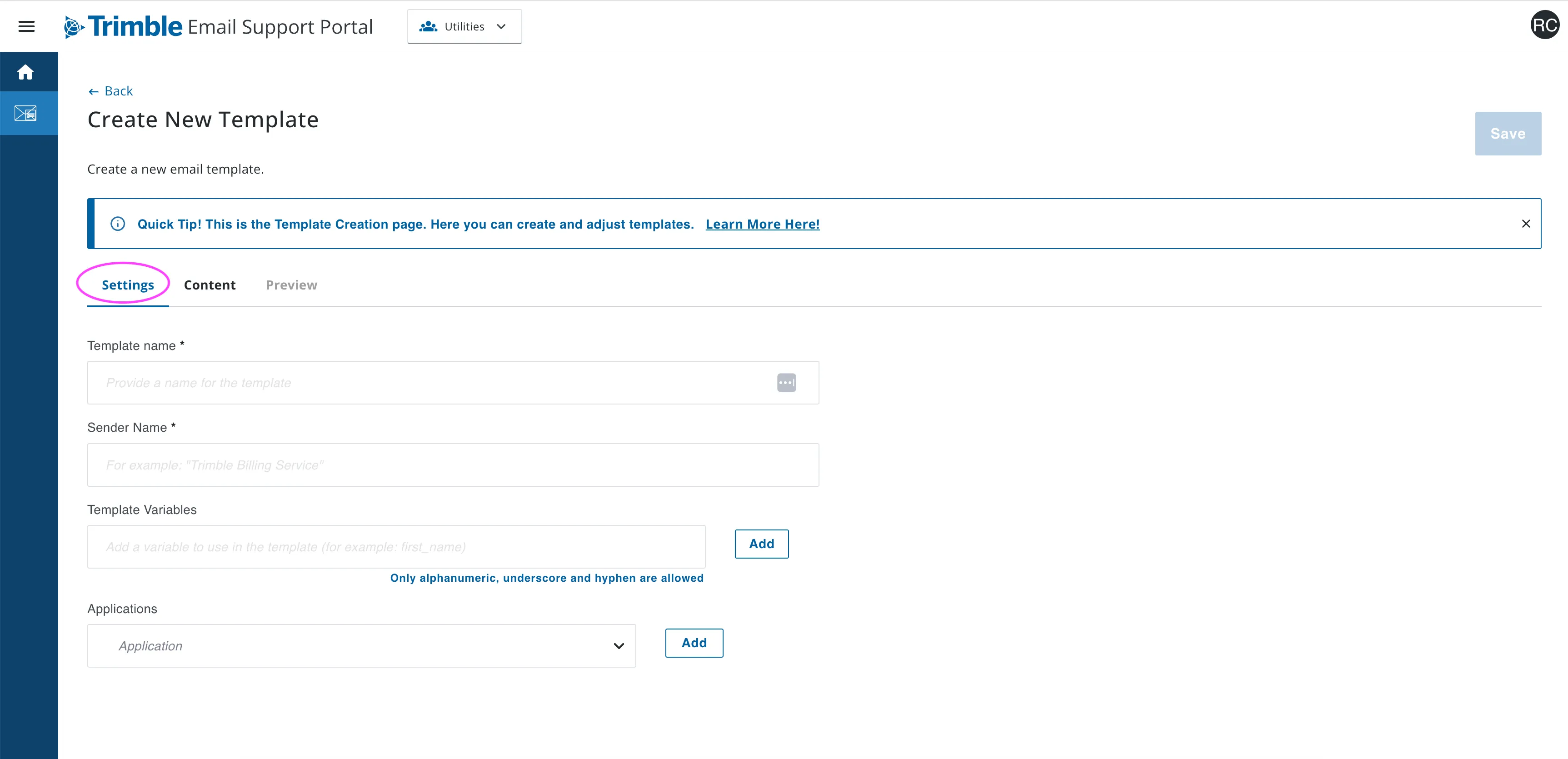Click the Trimble logo

[123, 27]
